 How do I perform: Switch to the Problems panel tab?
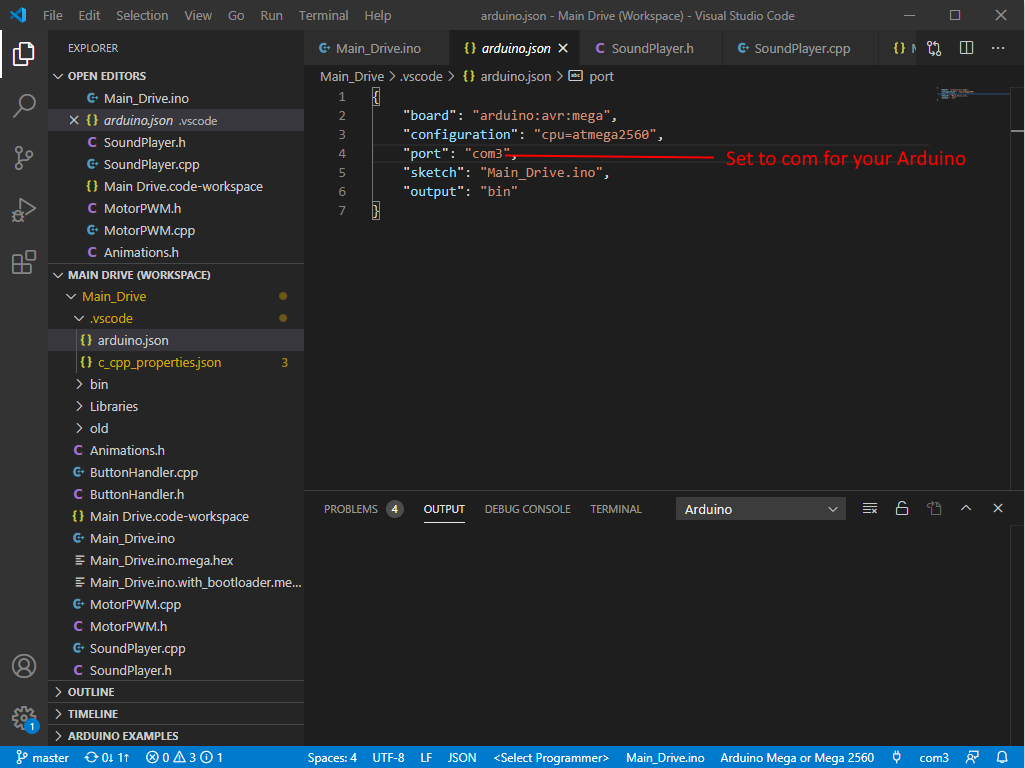(x=363, y=509)
